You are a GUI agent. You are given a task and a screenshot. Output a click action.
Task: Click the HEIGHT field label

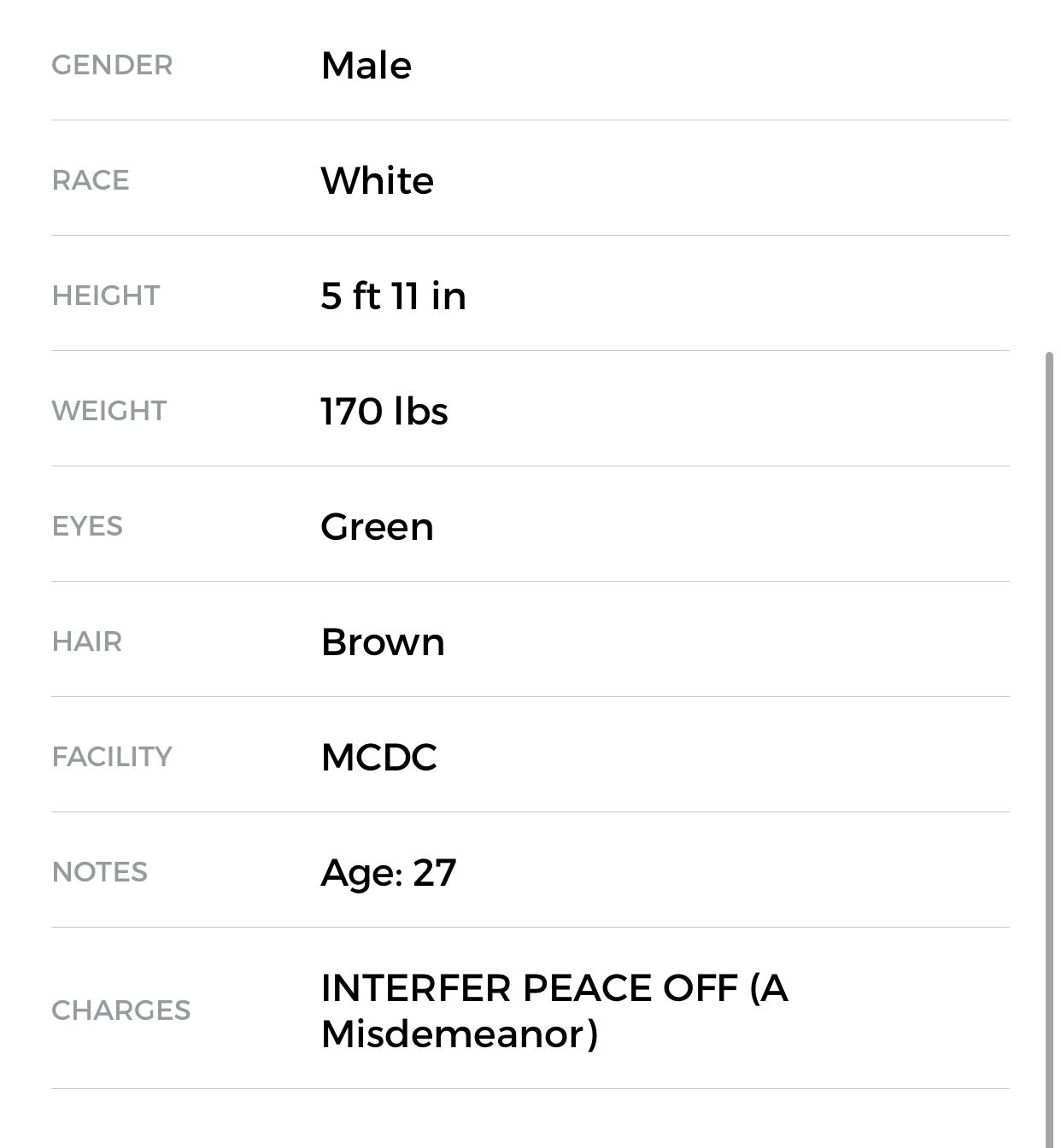(106, 296)
